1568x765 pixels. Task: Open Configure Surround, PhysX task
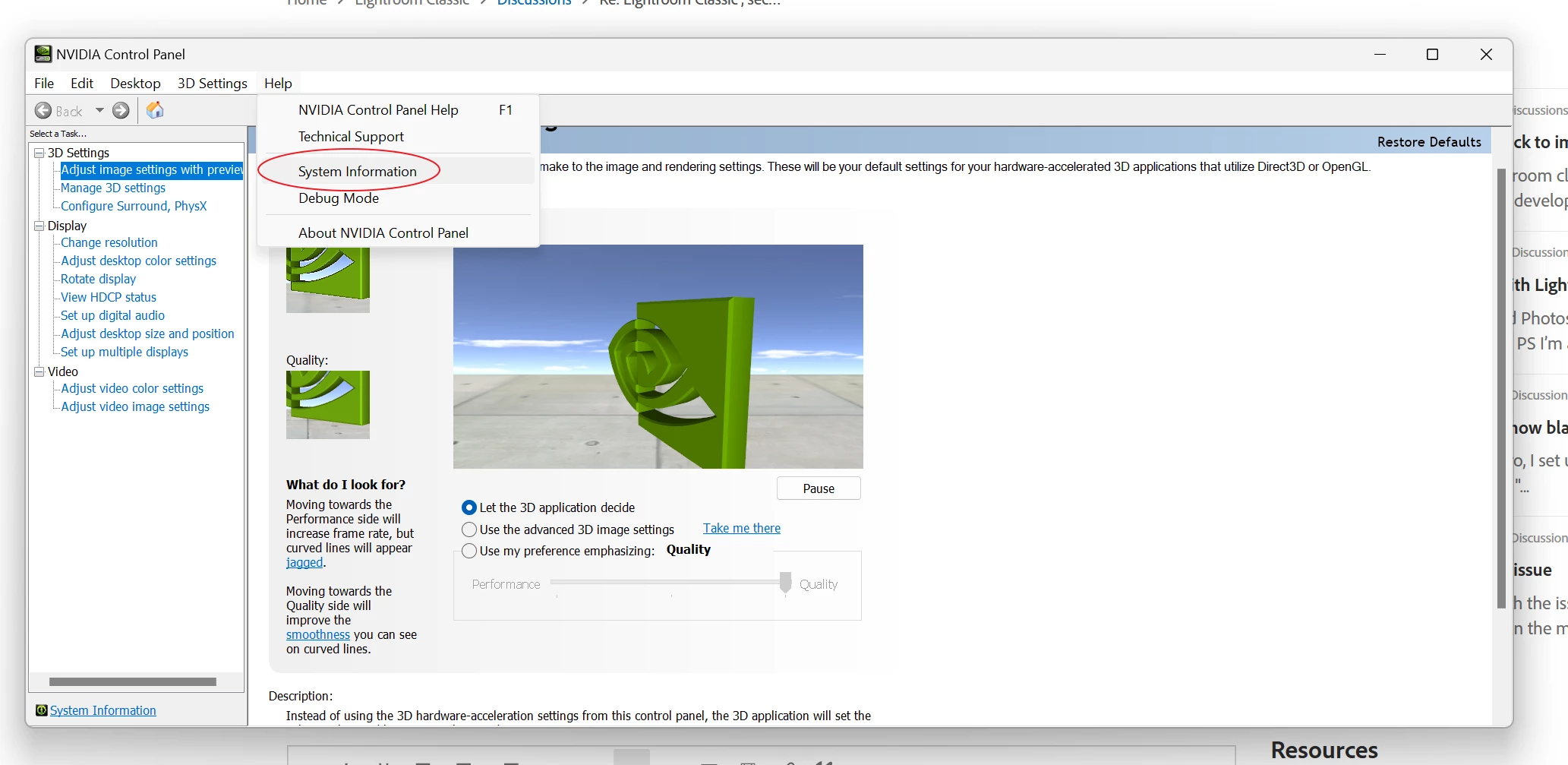[x=134, y=206]
